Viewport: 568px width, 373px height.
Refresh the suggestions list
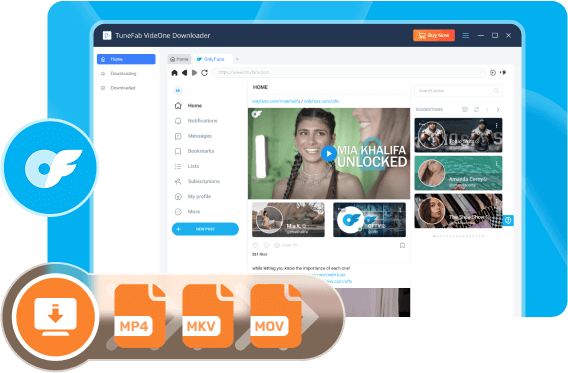(476, 109)
